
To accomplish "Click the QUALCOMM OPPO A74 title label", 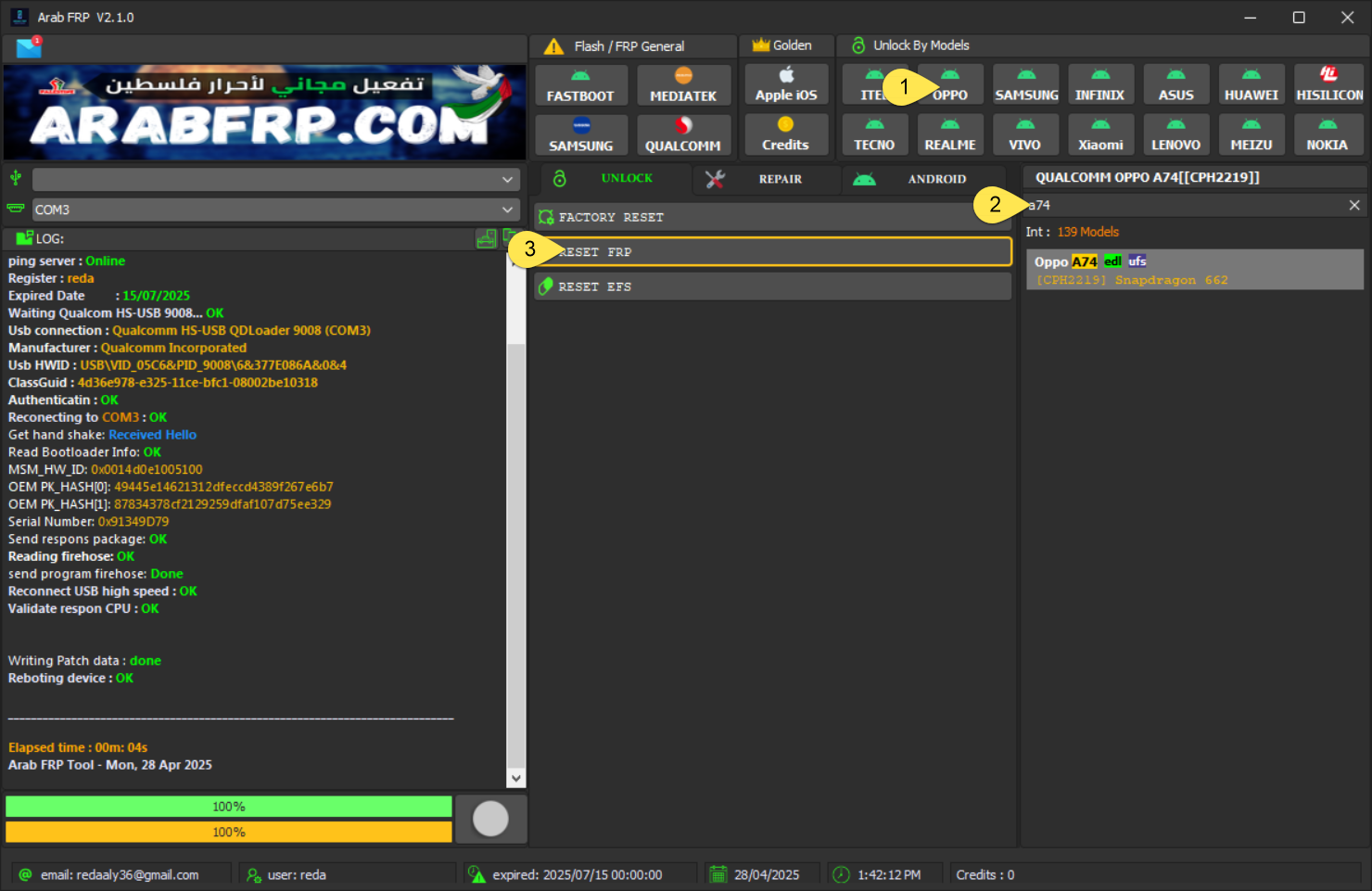I will click(x=1148, y=177).
